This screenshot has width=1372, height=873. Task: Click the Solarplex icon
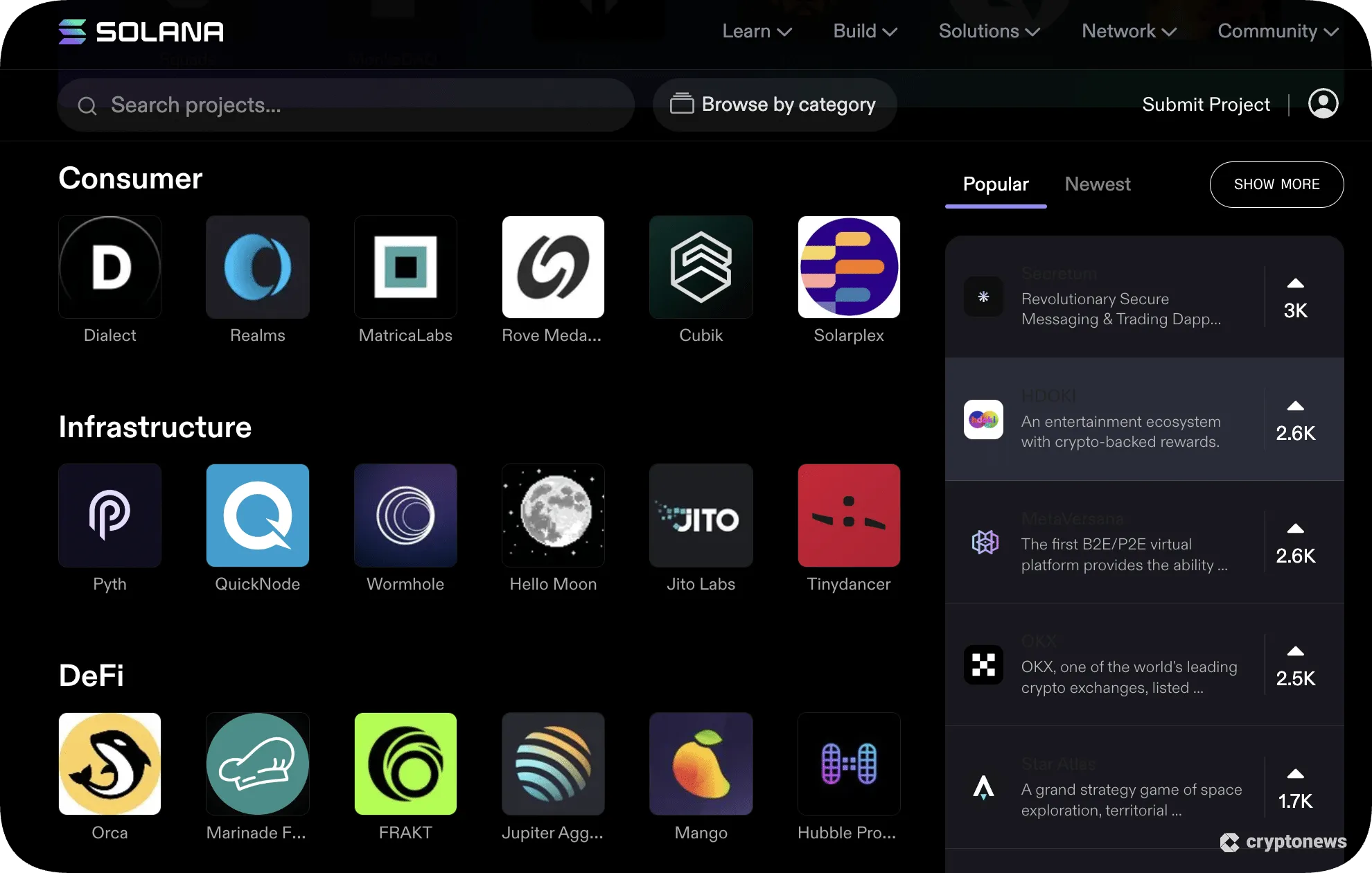(849, 267)
